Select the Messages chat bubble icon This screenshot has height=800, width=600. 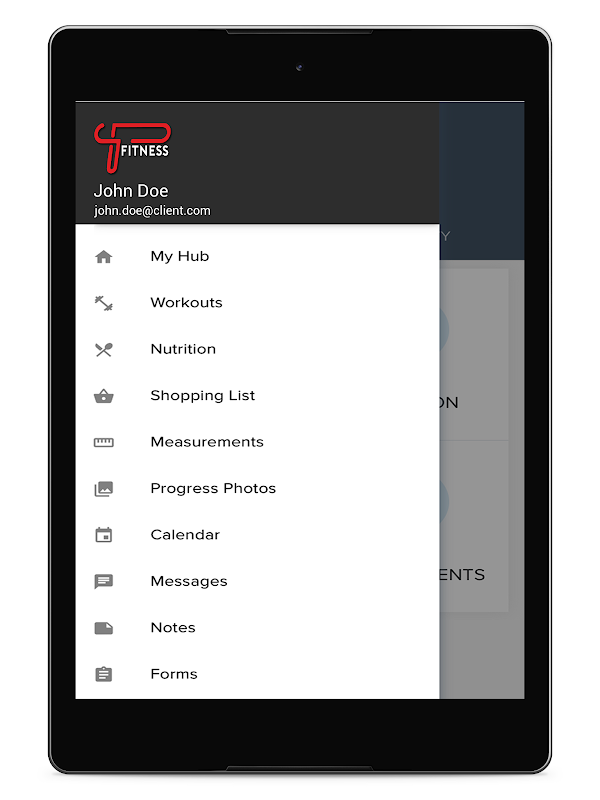pyautogui.click(x=104, y=582)
